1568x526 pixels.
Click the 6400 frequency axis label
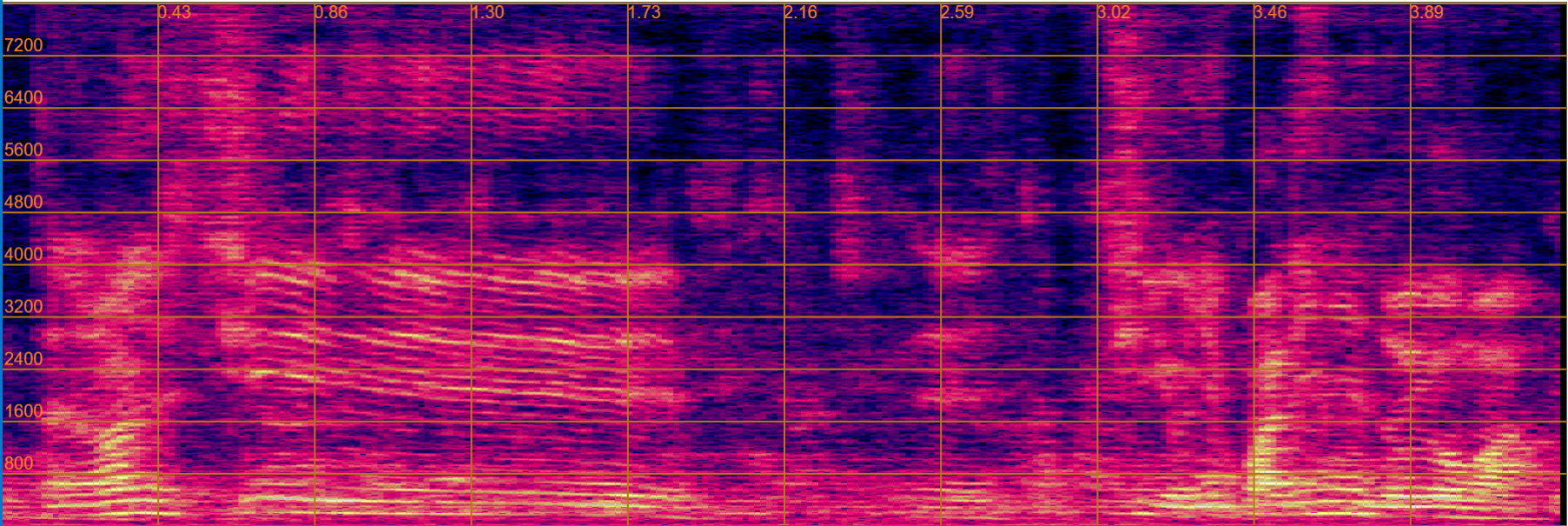[23, 97]
